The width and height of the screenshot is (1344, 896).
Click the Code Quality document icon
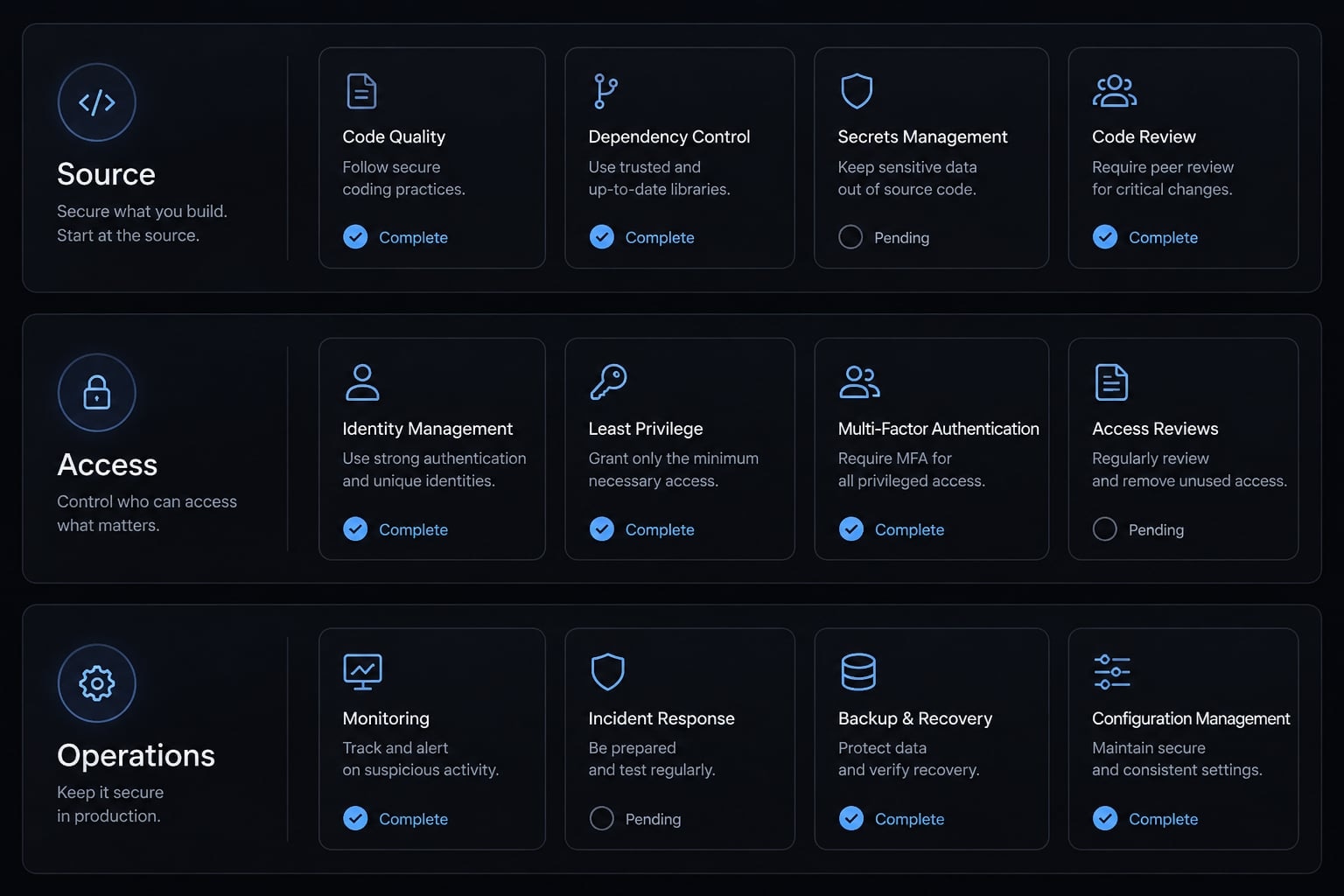(x=361, y=91)
